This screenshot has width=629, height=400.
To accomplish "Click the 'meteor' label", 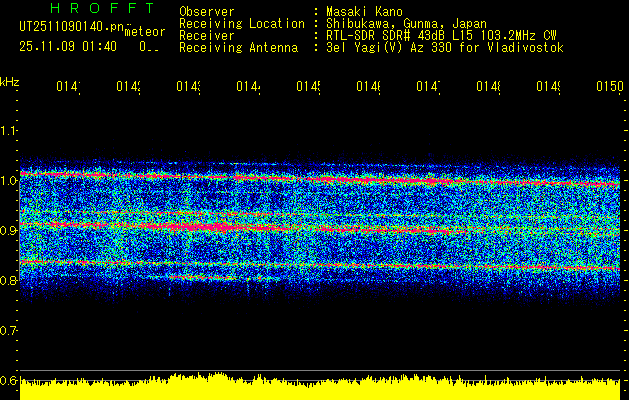I will [x=145, y=32].
